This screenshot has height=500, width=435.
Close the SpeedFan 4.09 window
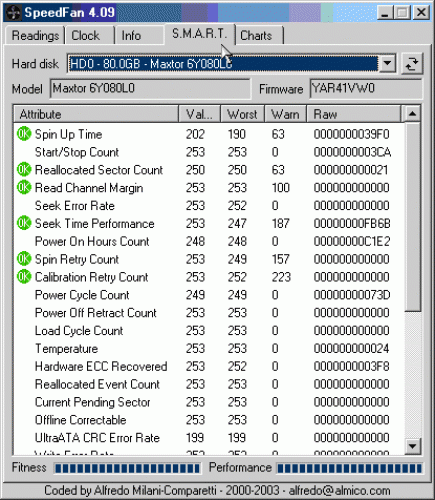421,13
